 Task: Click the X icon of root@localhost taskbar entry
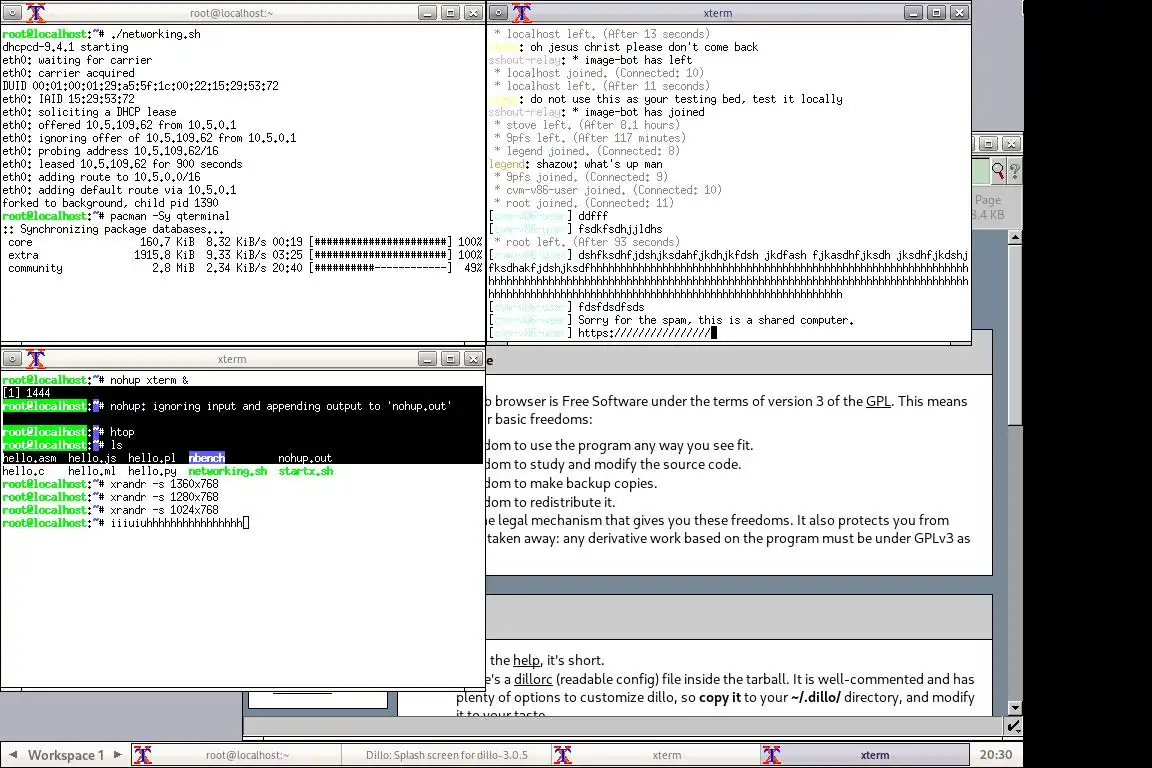click(x=143, y=755)
